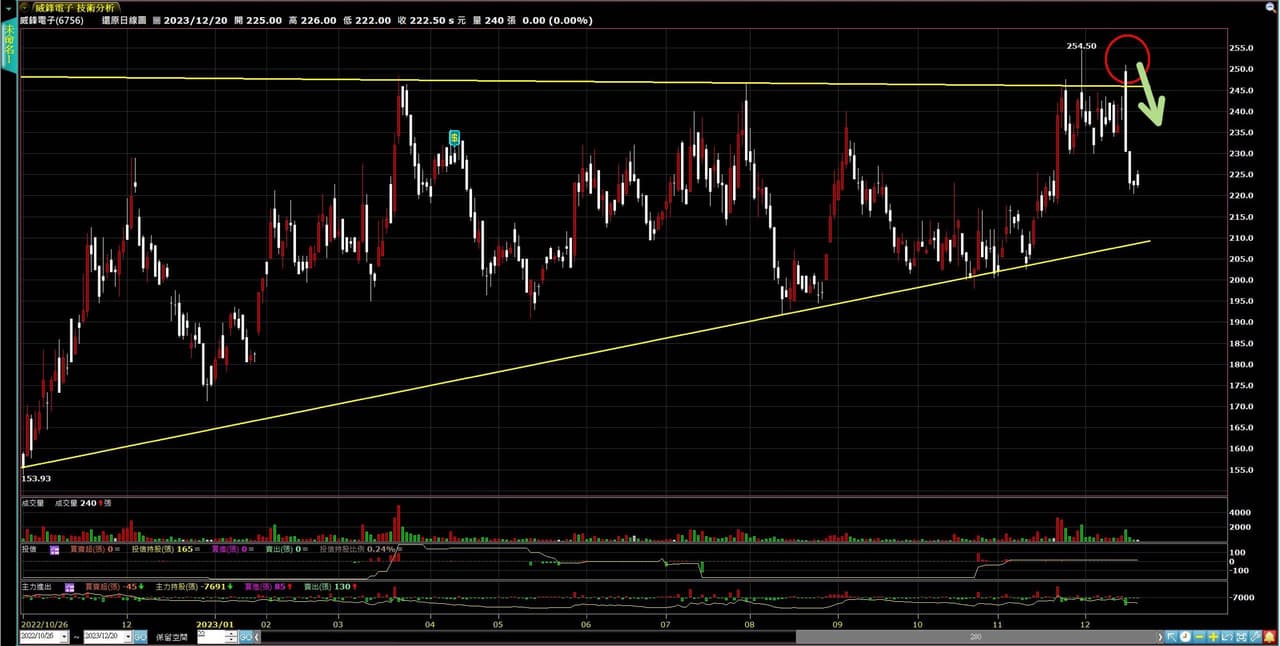Open the dropdown arrow at the top-left corner
Image resolution: width=1280 pixels, height=646 pixels.
8,8
